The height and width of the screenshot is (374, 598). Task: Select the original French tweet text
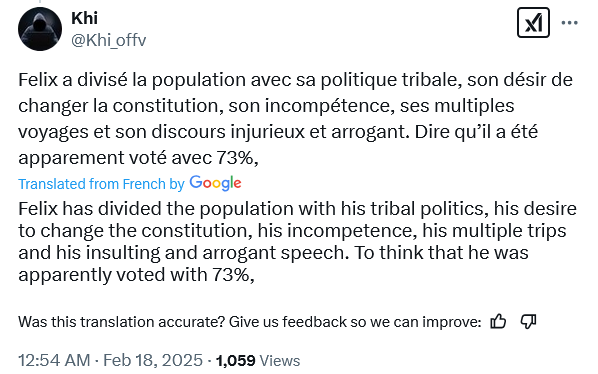[296, 119]
